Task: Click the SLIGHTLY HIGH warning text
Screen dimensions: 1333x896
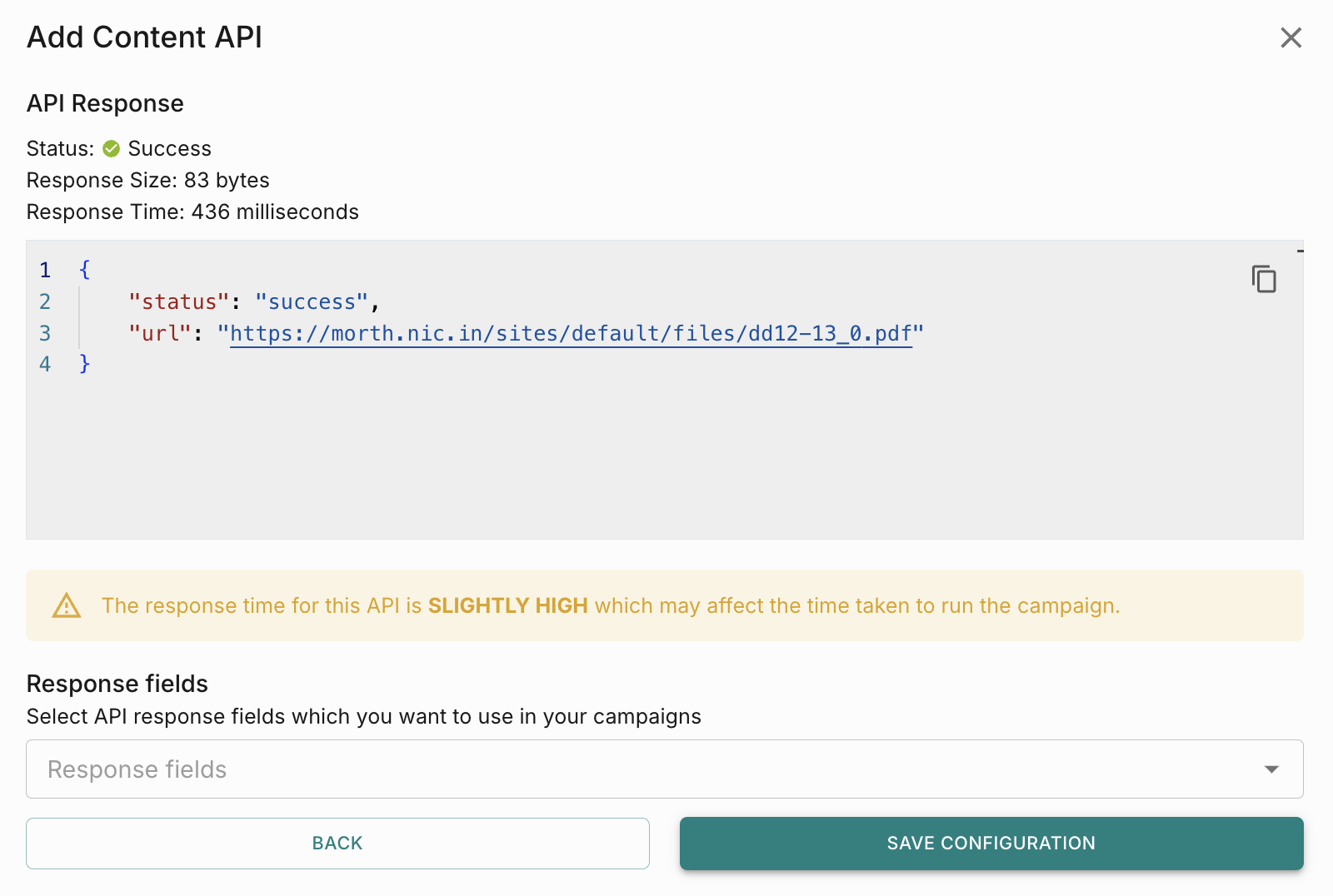Action: click(507, 605)
